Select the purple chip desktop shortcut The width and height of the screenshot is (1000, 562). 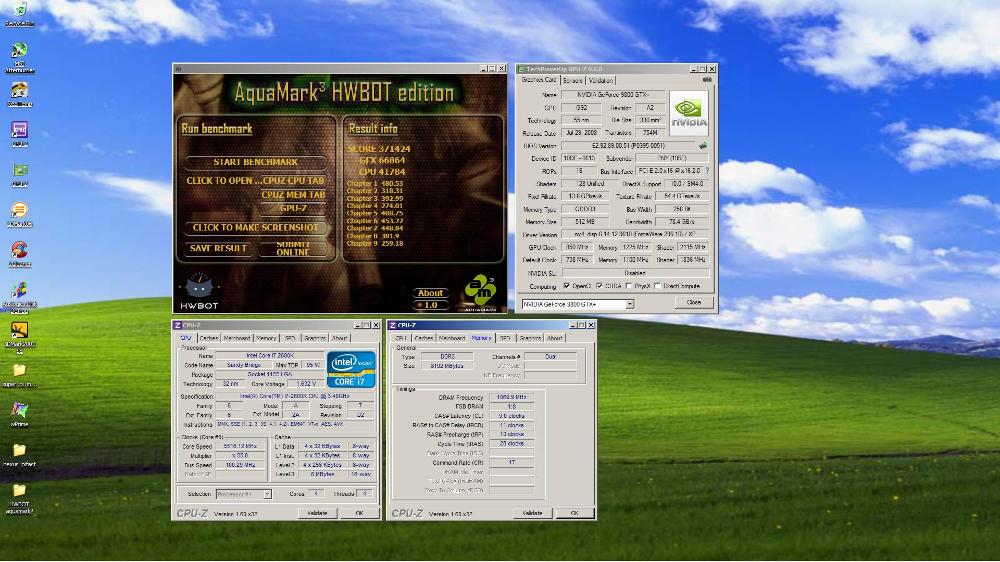(x=19, y=133)
